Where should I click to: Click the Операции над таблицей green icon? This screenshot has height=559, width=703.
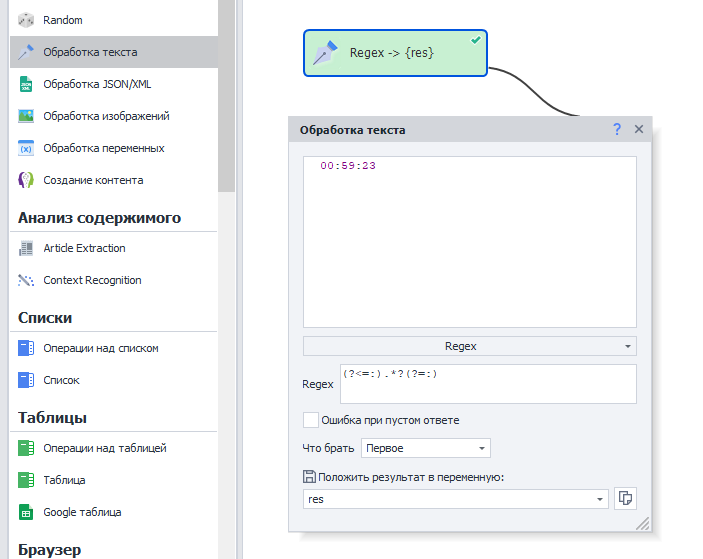click(26, 448)
